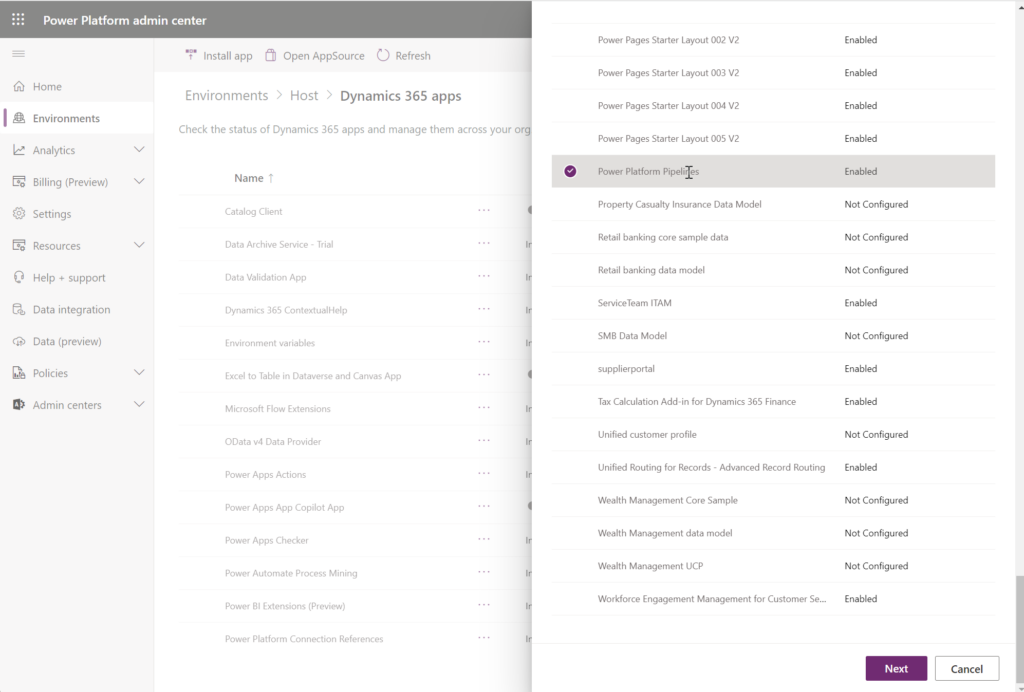Open more options for Microsoft Flow Extensions
The width and height of the screenshot is (1024, 692).
click(x=484, y=408)
